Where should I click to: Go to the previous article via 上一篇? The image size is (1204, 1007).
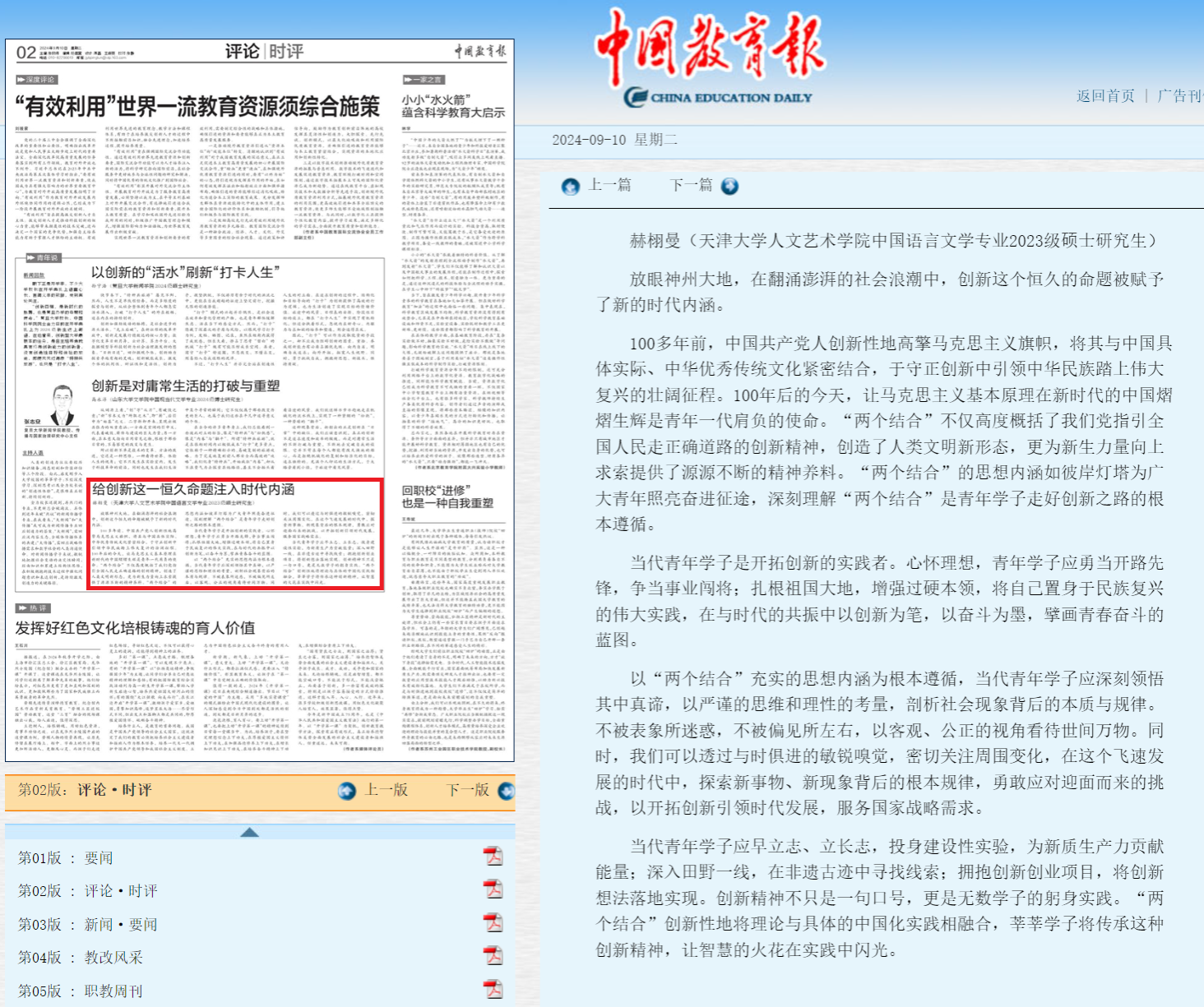pos(609,186)
